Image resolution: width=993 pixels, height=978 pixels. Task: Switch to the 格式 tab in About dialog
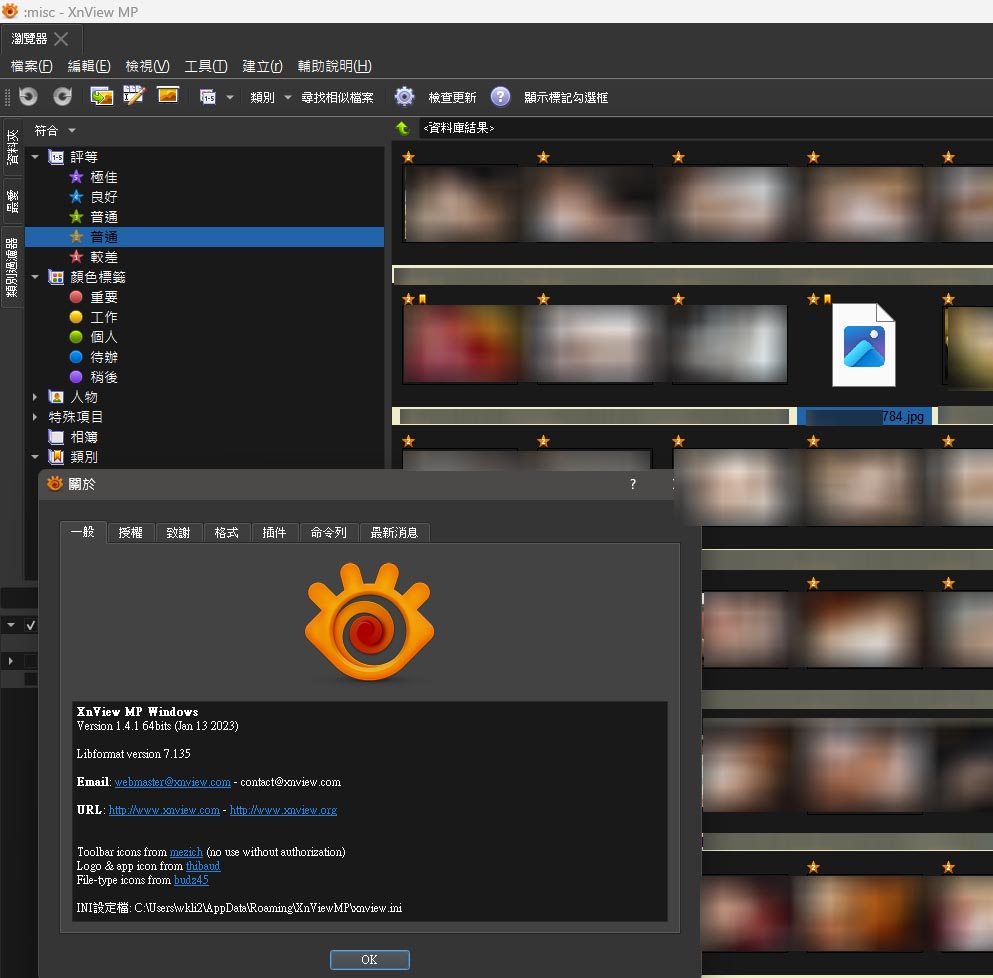click(226, 533)
